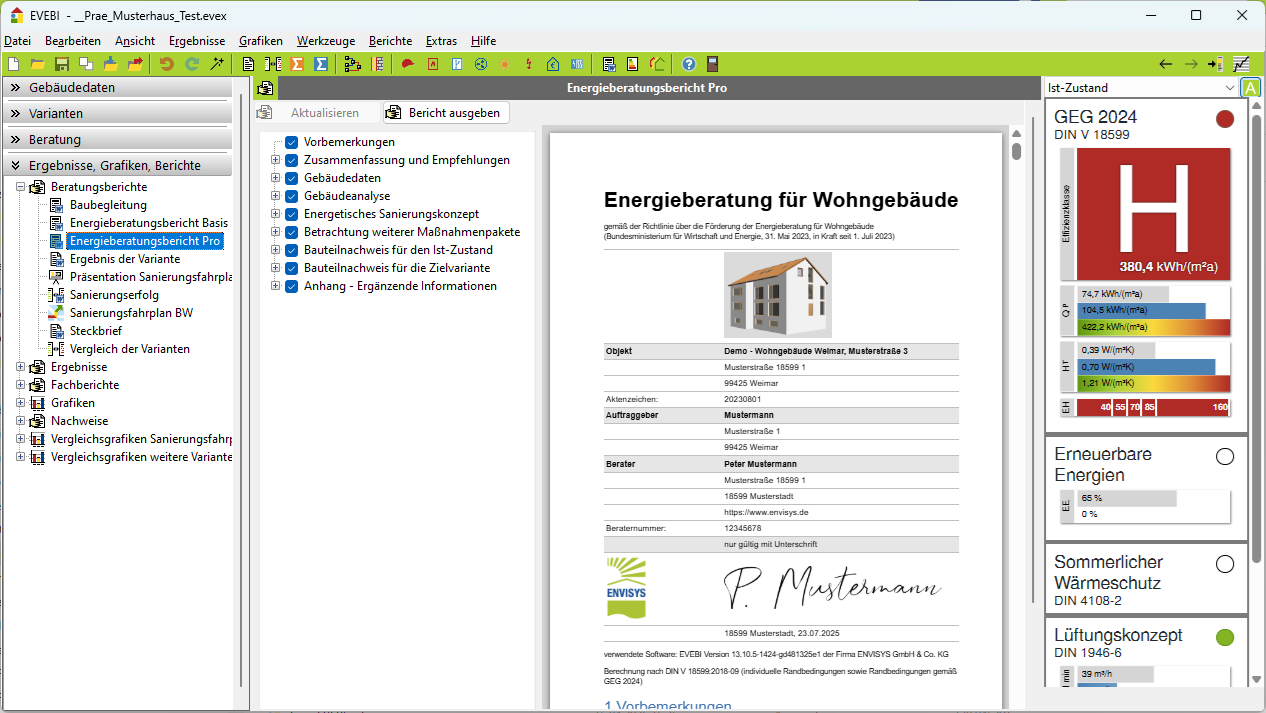
Task: Expand the Varianten panel section
Action: tap(116, 113)
